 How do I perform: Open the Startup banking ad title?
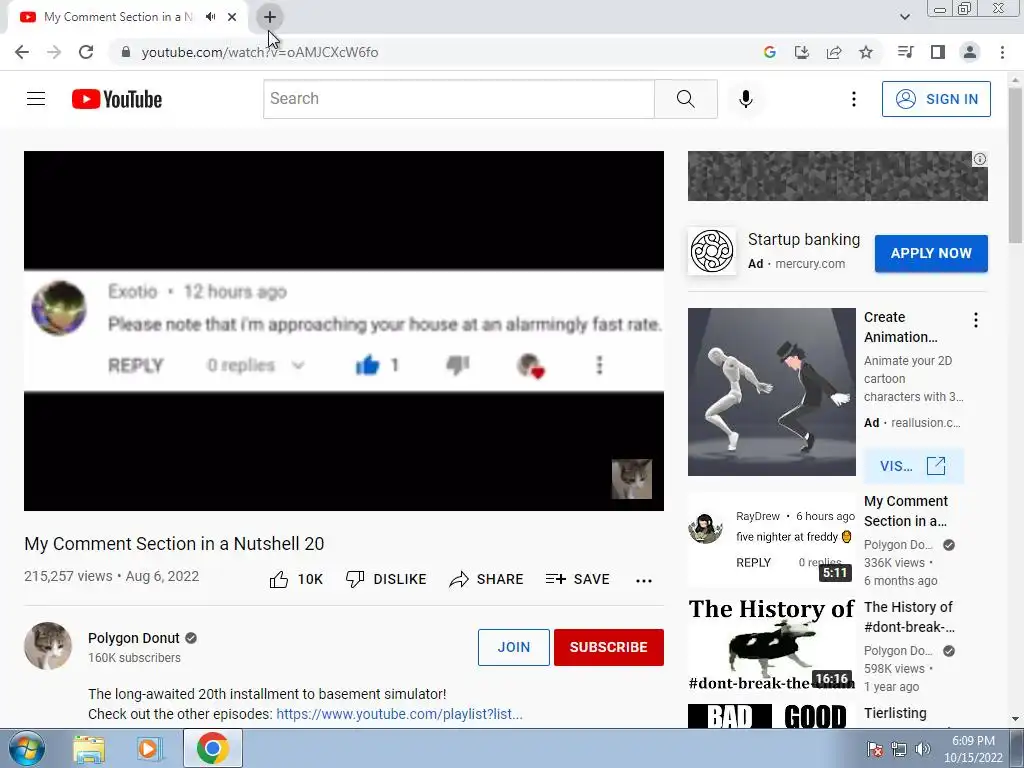pos(804,240)
